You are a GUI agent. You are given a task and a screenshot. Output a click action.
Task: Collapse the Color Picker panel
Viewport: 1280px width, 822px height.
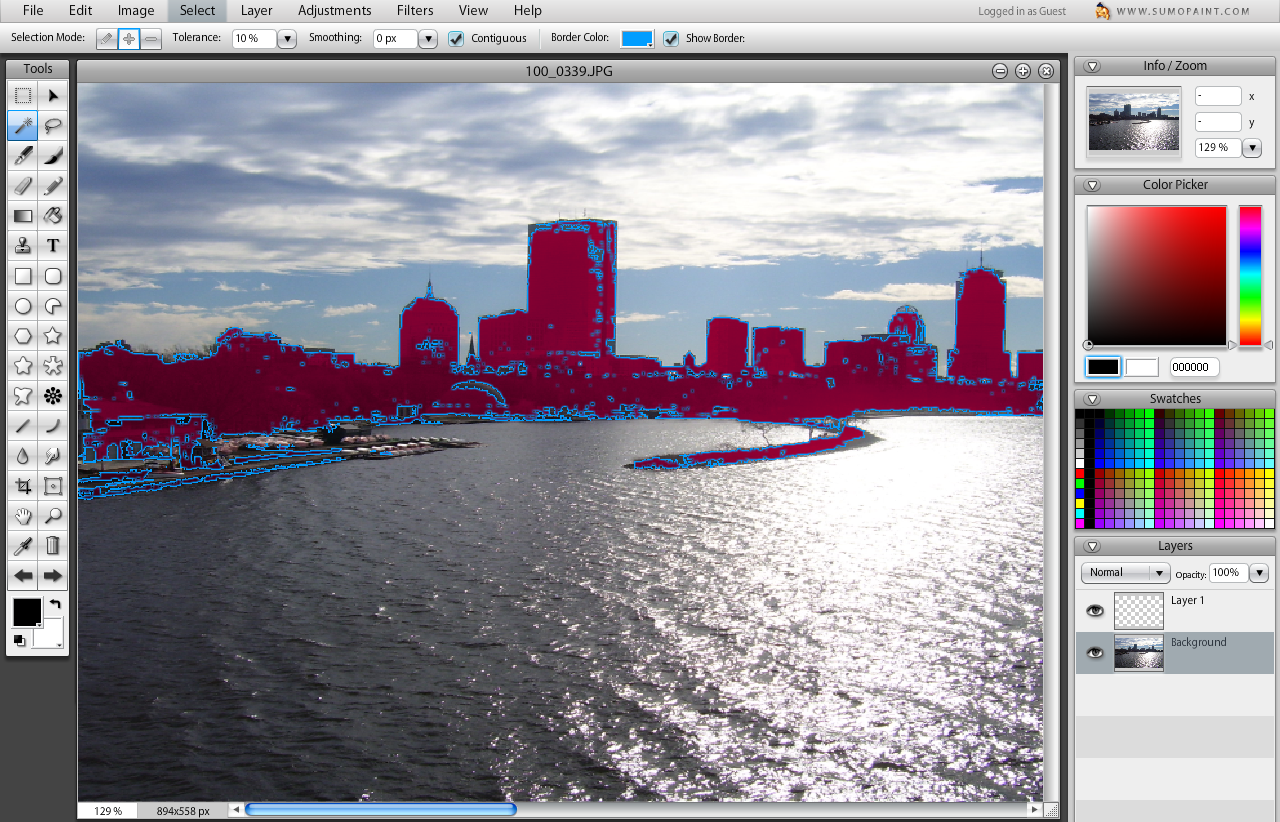[1092, 185]
